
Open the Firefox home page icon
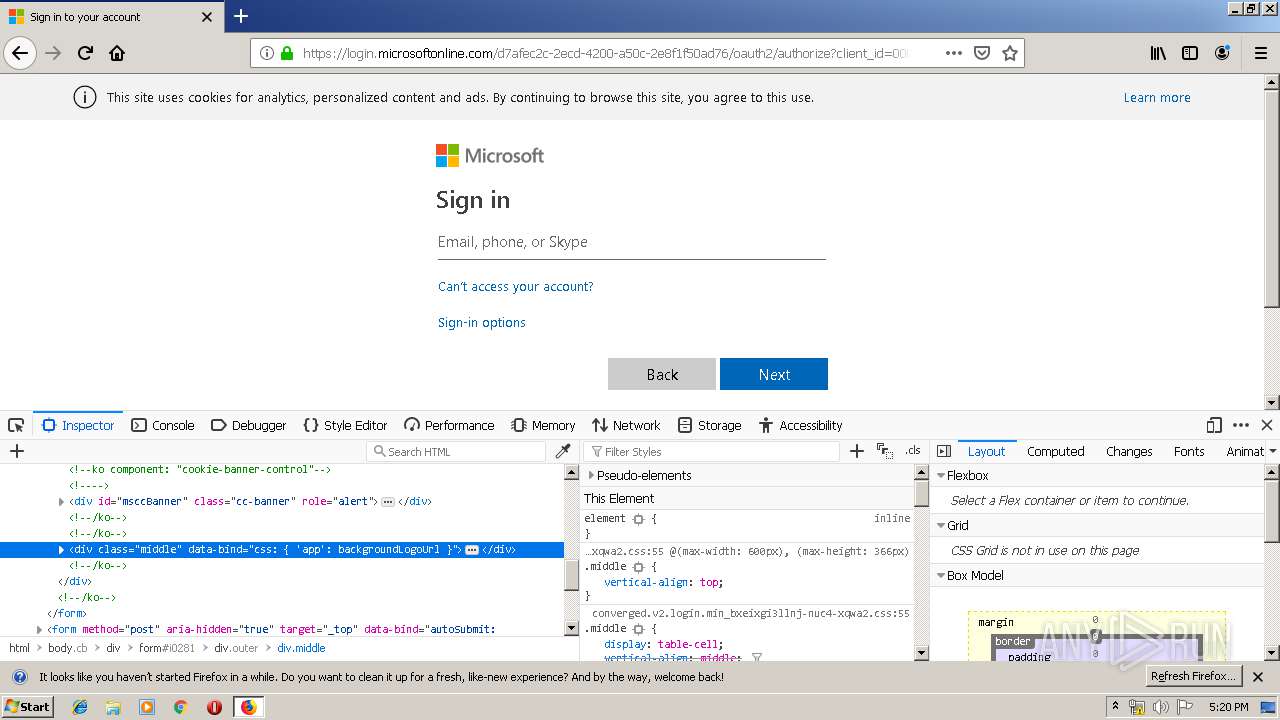[x=117, y=53]
